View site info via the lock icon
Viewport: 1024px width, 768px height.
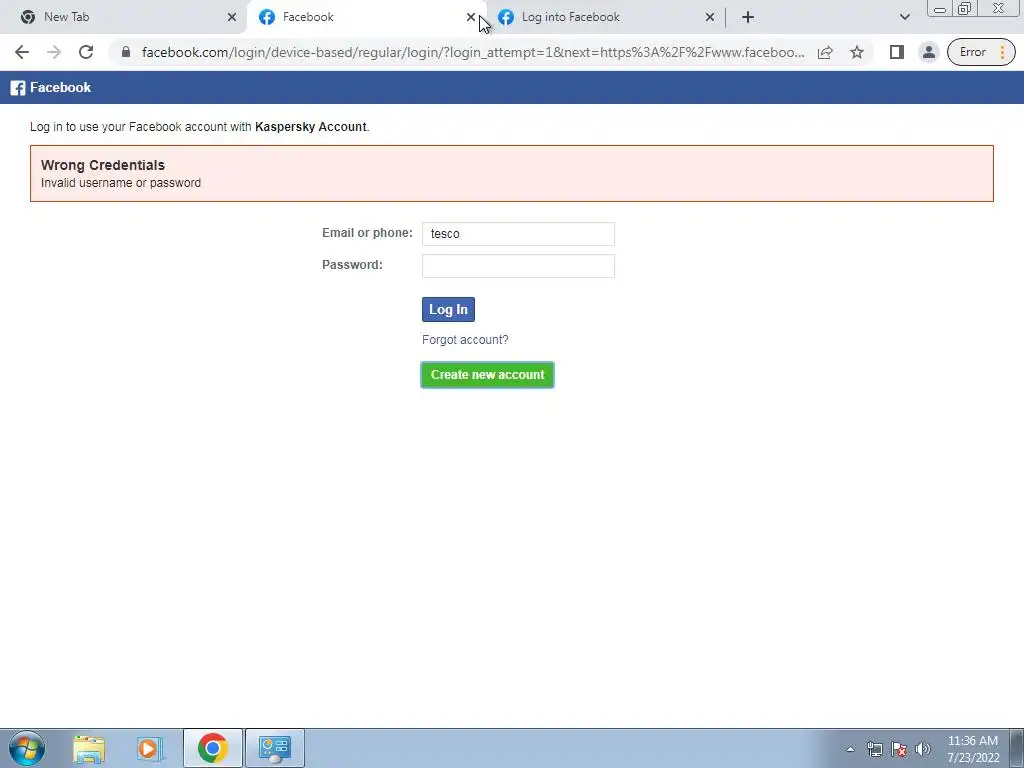(x=126, y=52)
